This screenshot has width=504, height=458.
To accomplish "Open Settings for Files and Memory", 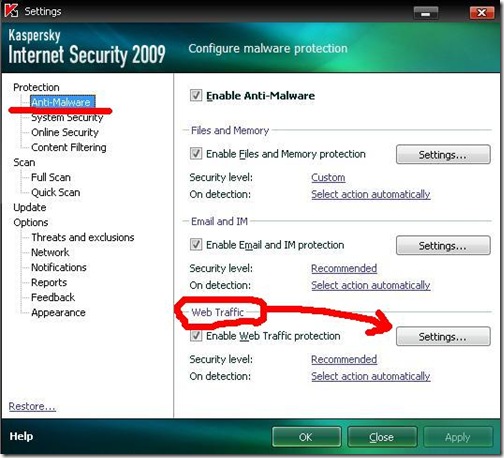I will coord(443,154).
